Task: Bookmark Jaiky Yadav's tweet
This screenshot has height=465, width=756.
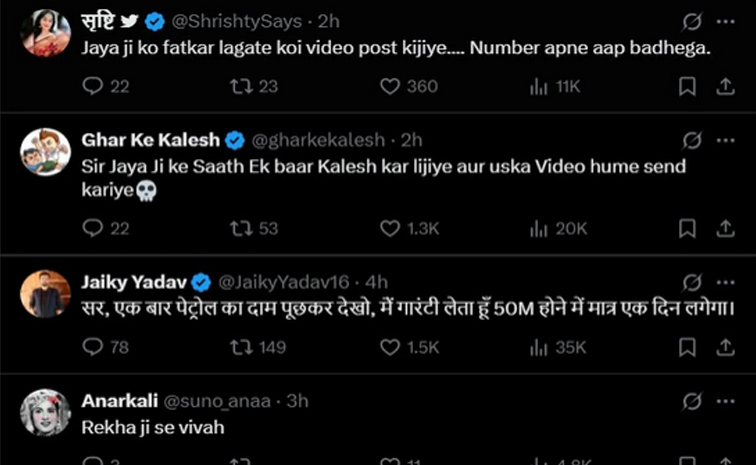Action: (687, 347)
